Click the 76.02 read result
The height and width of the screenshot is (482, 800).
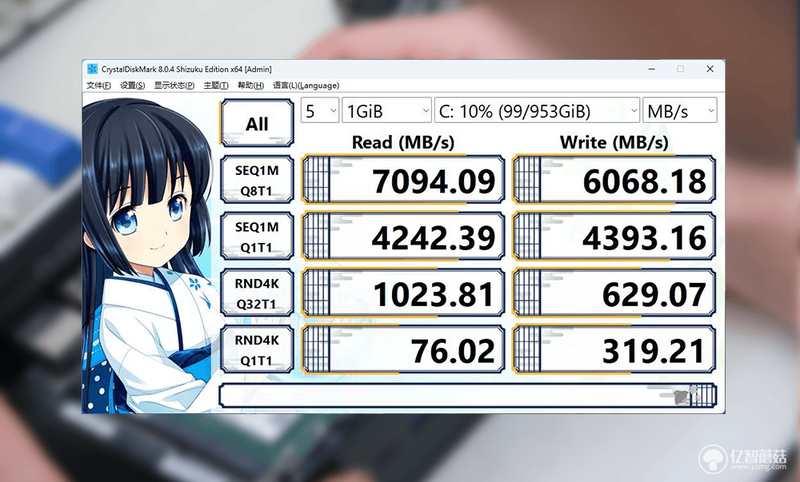point(403,350)
